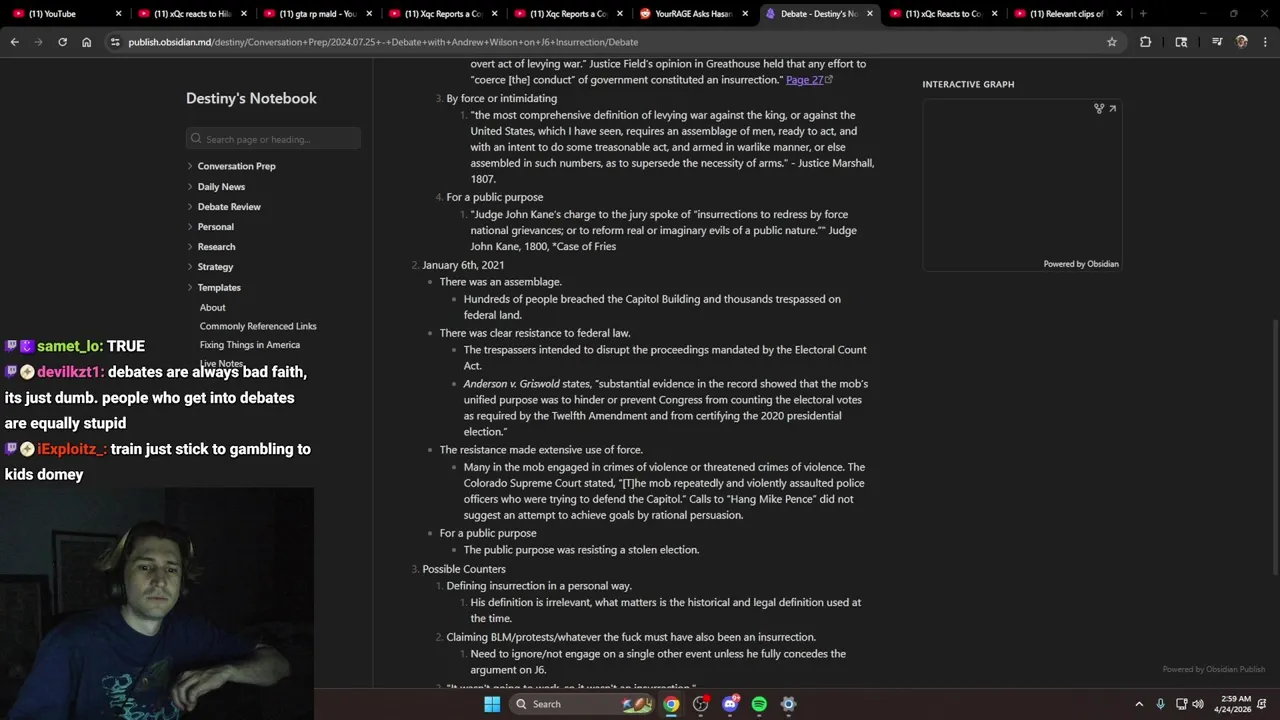The image size is (1280, 720).
Task: Go back to the previous page
Action: 14,42
